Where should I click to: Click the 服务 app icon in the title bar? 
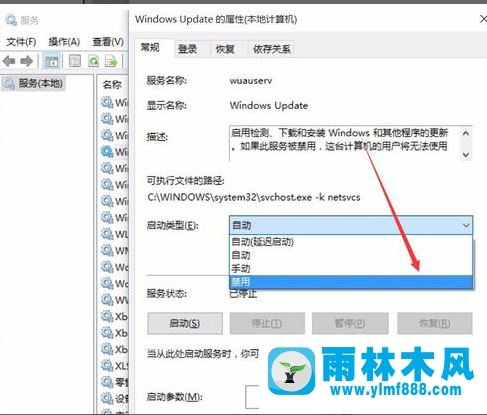[x=11, y=20]
